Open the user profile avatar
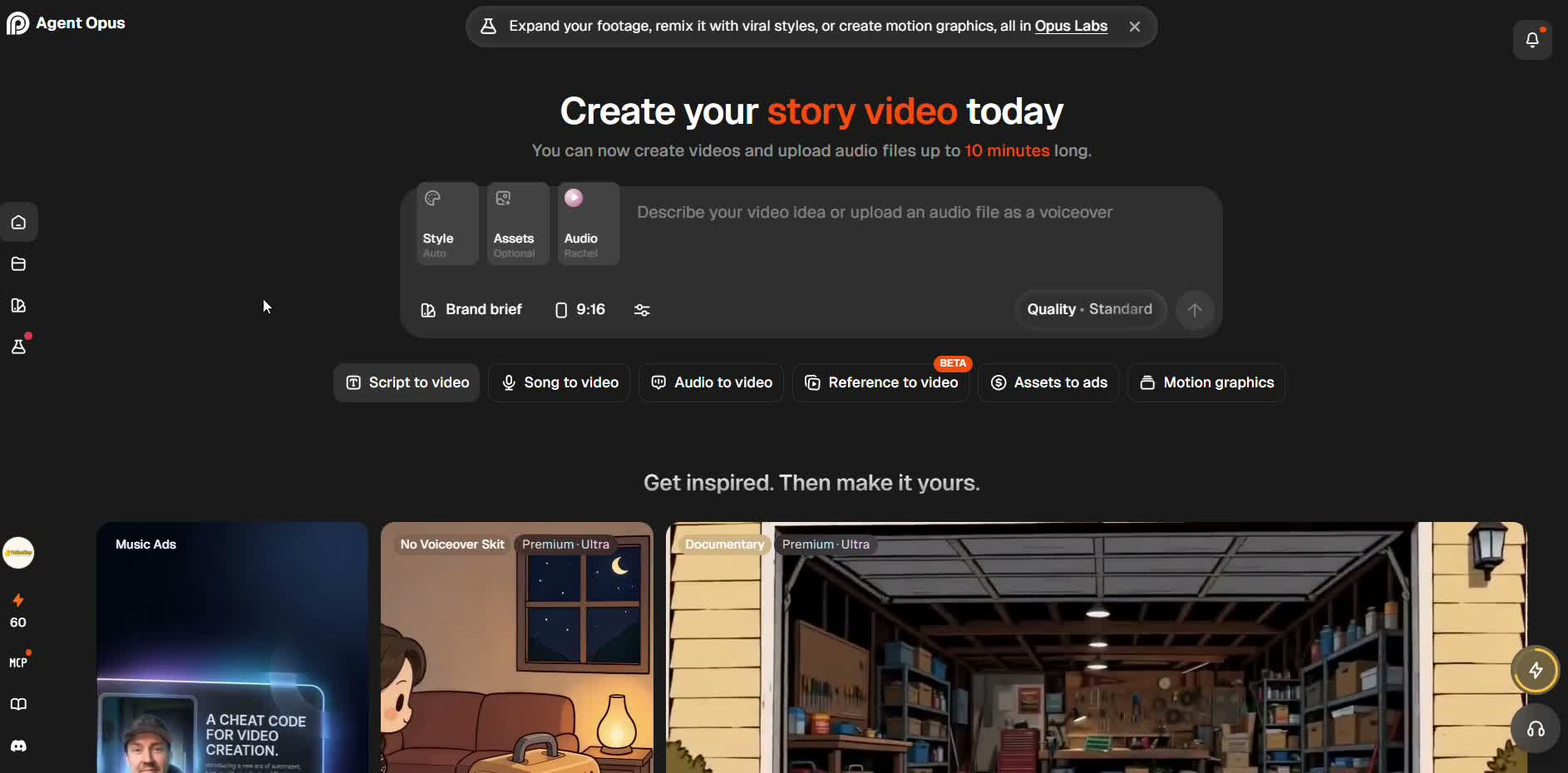1568x773 pixels. coord(18,553)
